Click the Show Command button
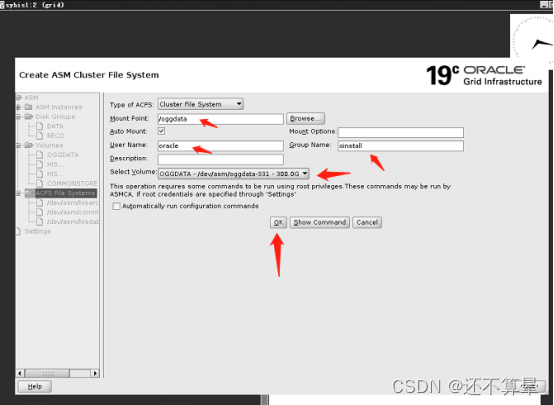This screenshot has height=405, width=554. (x=320, y=222)
